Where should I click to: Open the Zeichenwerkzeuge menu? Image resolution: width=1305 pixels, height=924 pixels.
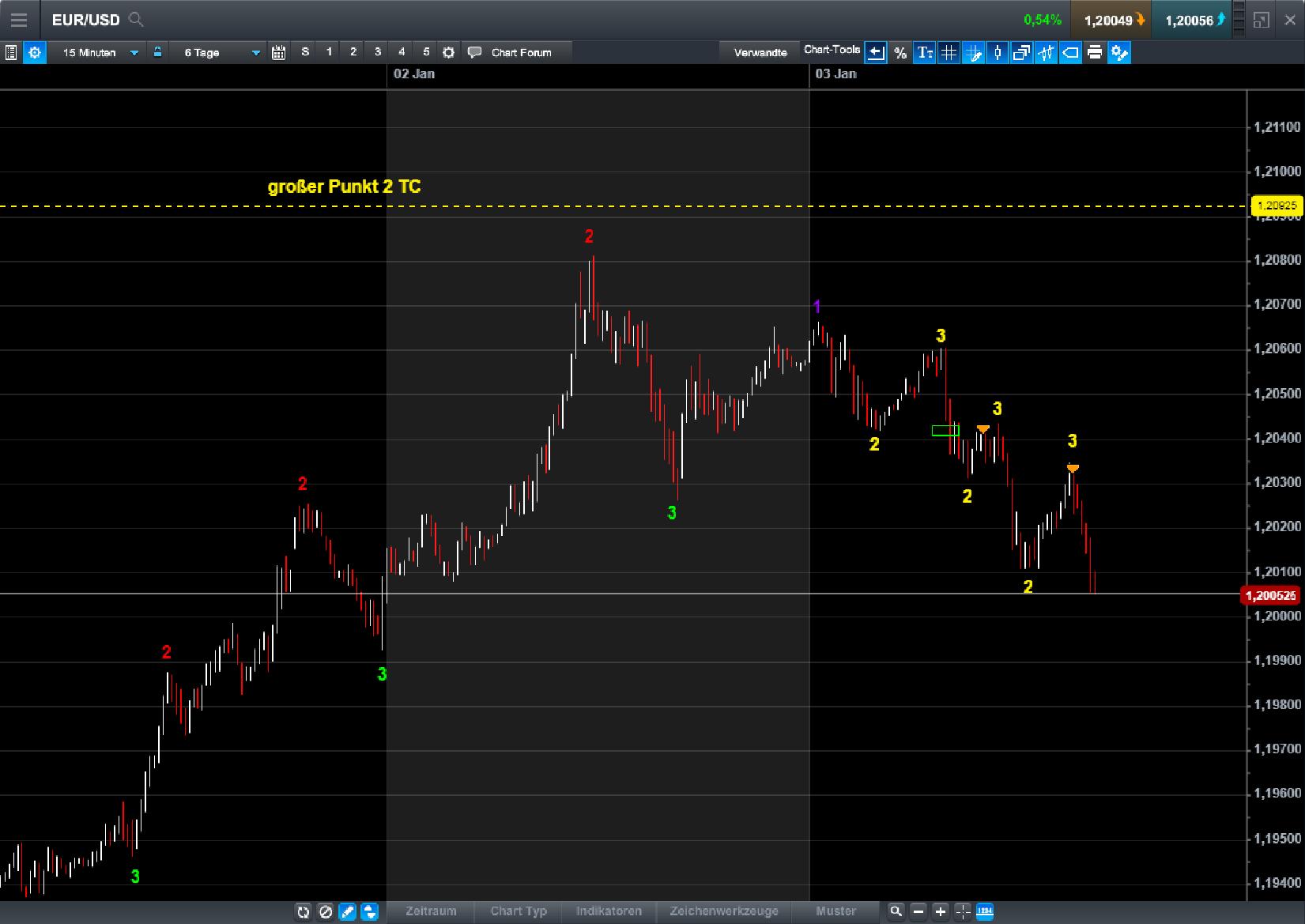[724, 911]
